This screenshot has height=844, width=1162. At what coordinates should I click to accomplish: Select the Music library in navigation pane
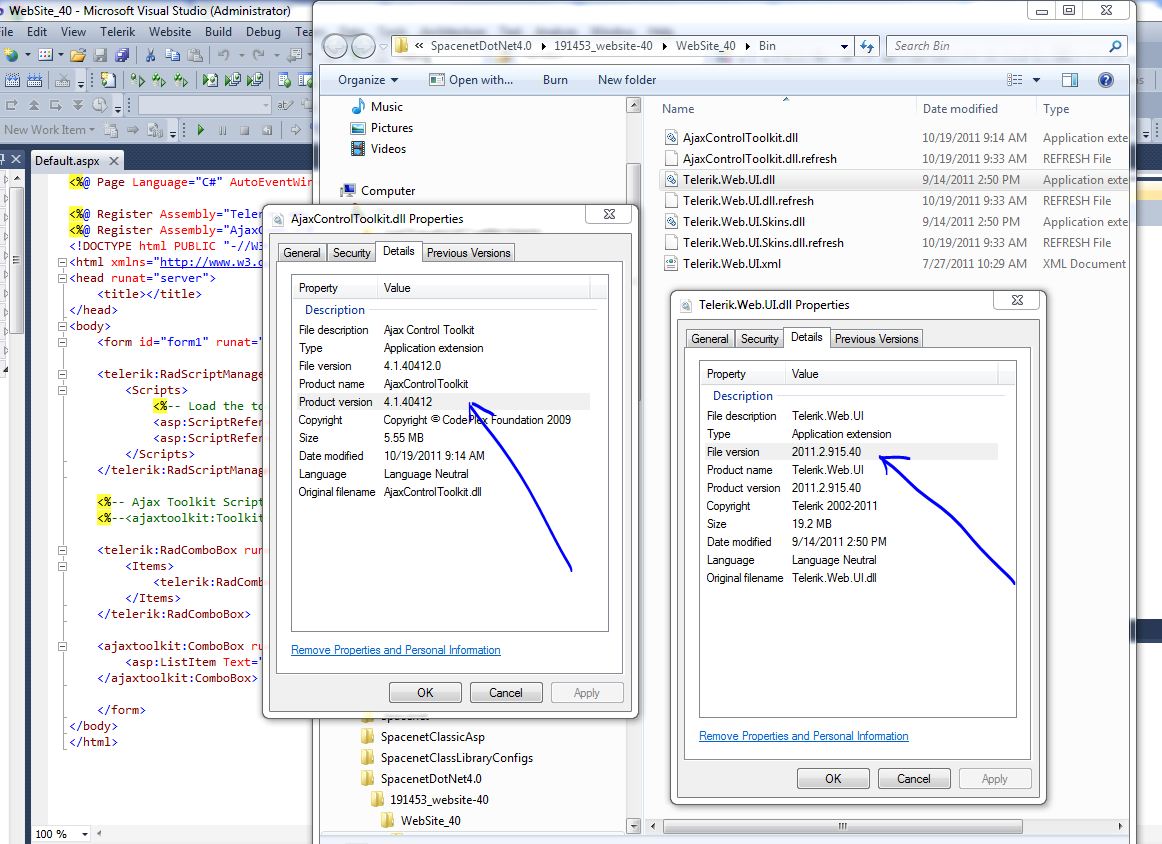pyautogui.click(x=386, y=107)
